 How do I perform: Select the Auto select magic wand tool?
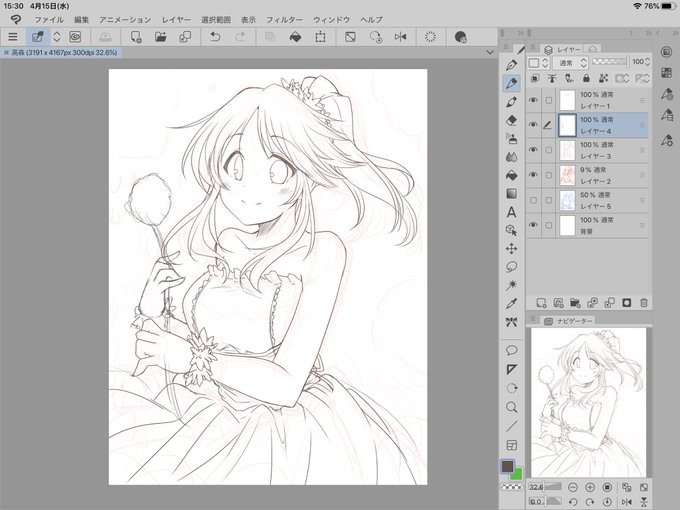(x=512, y=285)
